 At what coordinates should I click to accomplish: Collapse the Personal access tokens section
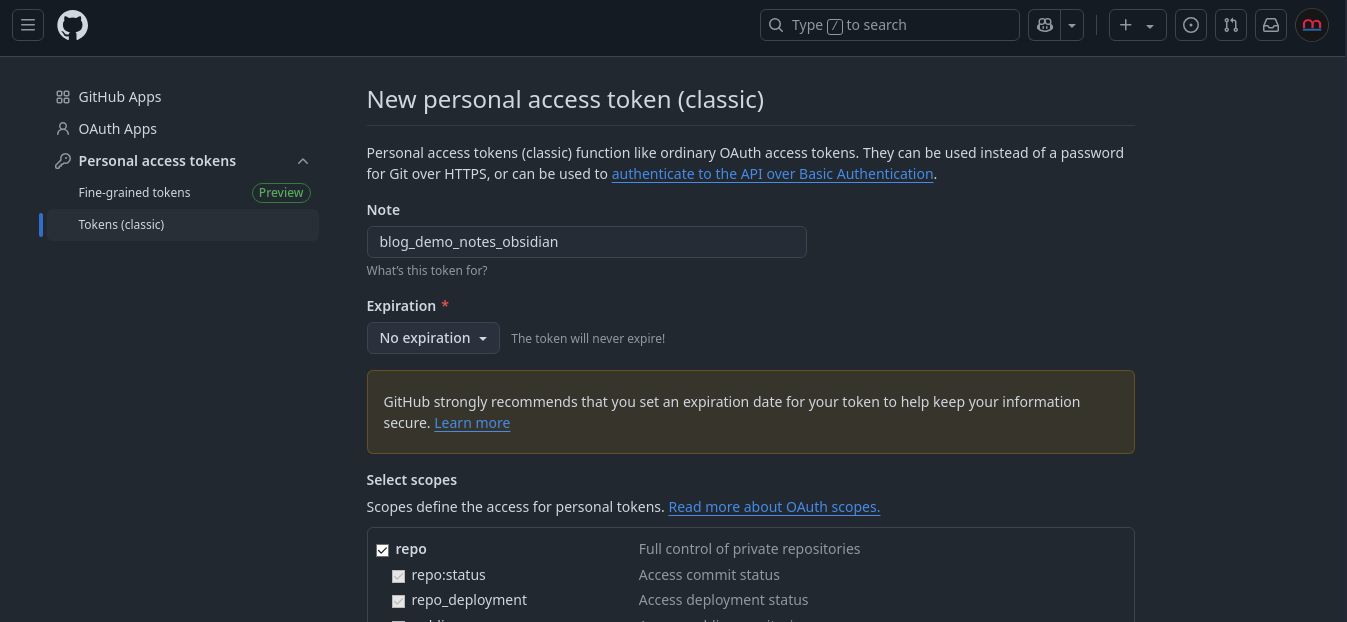tap(303, 161)
